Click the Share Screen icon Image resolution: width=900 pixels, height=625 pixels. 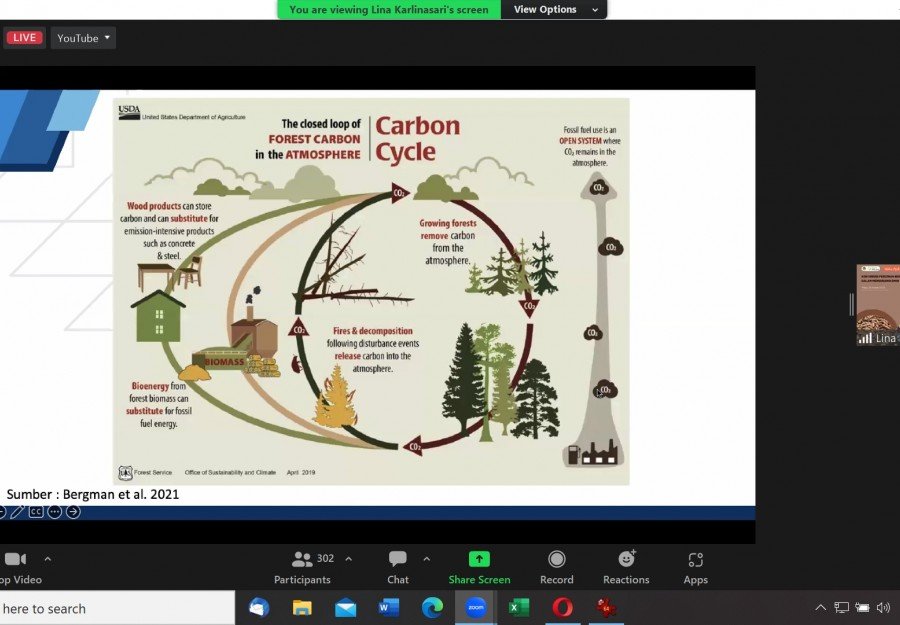point(479,560)
